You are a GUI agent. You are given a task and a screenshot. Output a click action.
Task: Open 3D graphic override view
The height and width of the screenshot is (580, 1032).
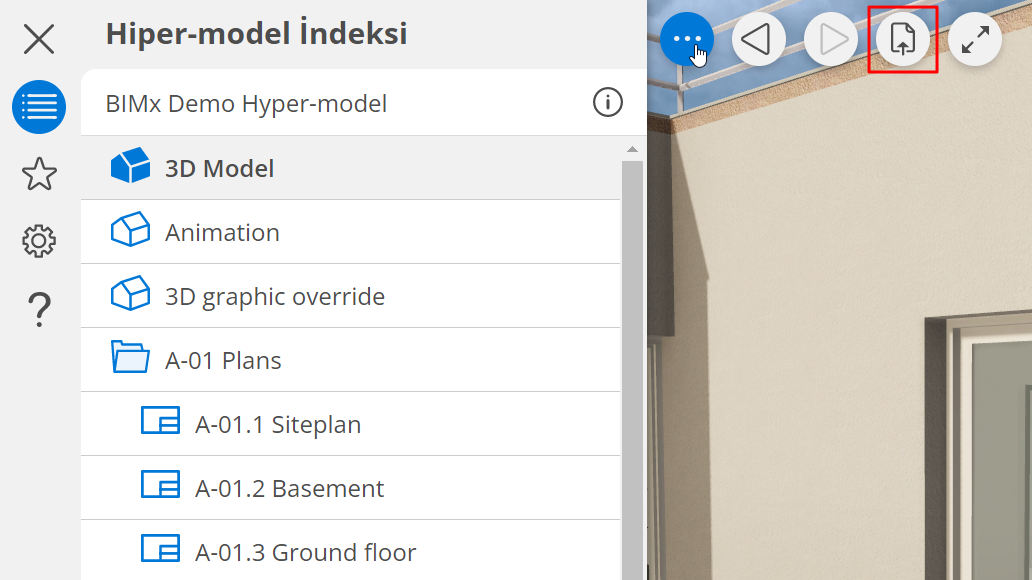pos(274,296)
